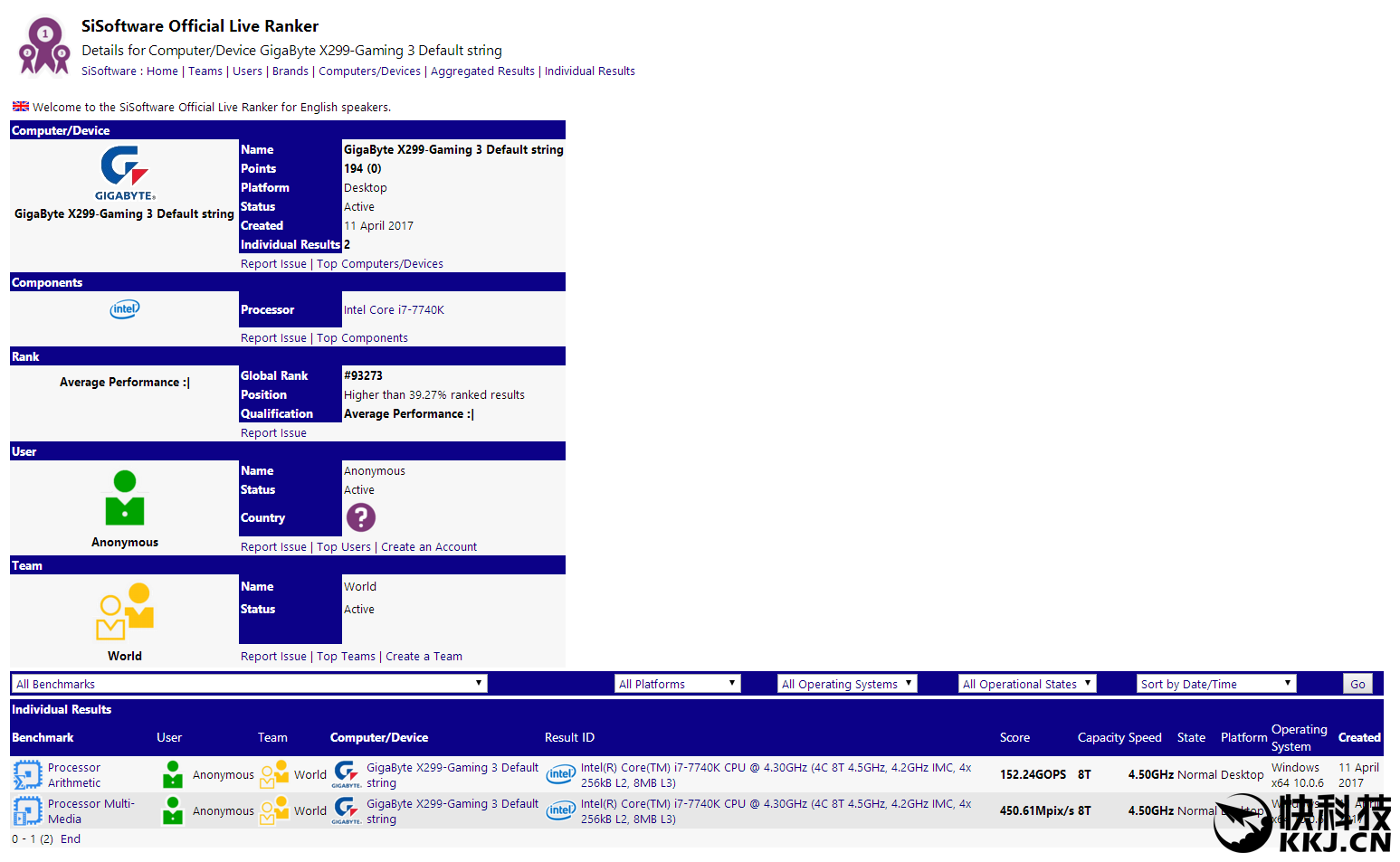Open Computers/Devices navigation link
Image resolution: width=1400 pixels, height=862 pixels.
(369, 71)
